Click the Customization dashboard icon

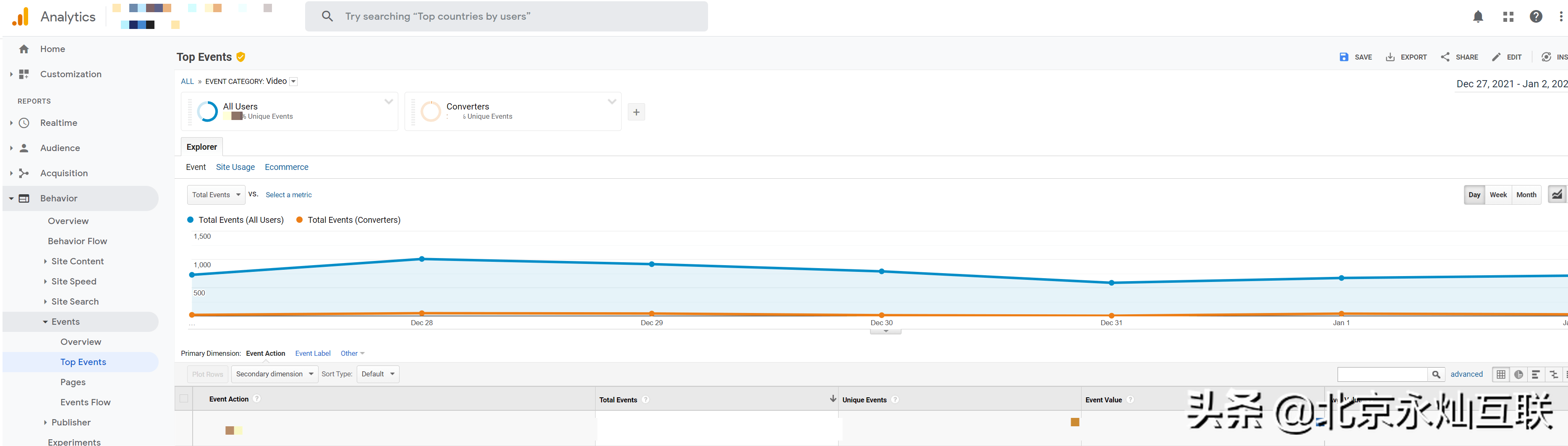coord(24,74)
